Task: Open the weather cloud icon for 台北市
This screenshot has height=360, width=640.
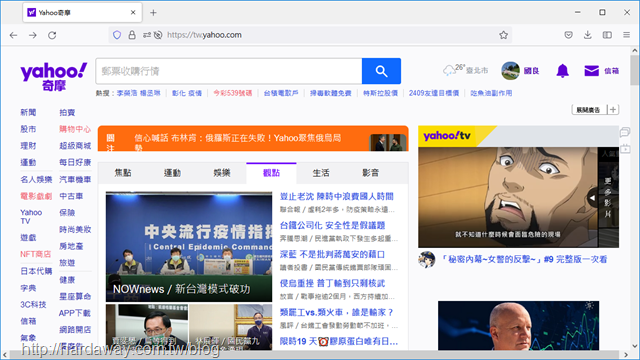Action: (x=449, y=71)
